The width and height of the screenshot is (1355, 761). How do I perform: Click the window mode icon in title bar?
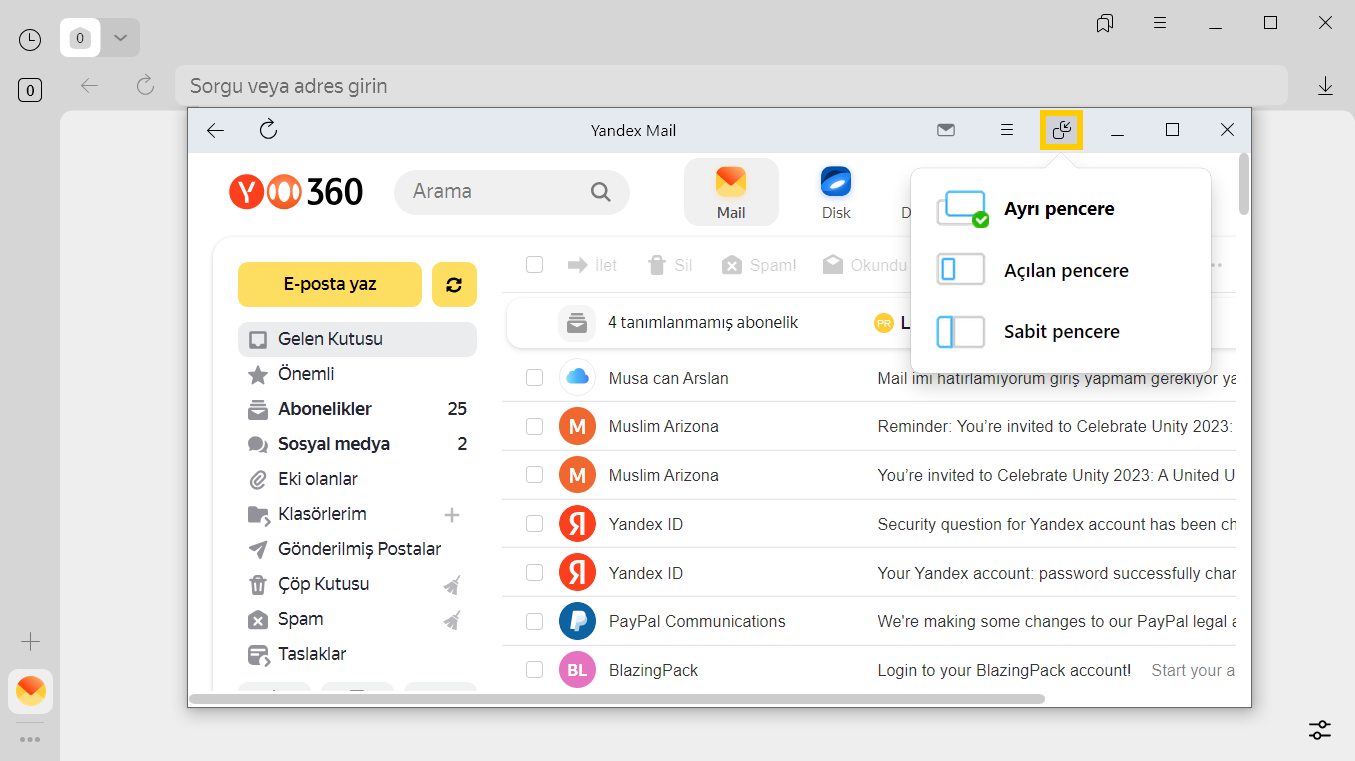(x=1062, y=130)
